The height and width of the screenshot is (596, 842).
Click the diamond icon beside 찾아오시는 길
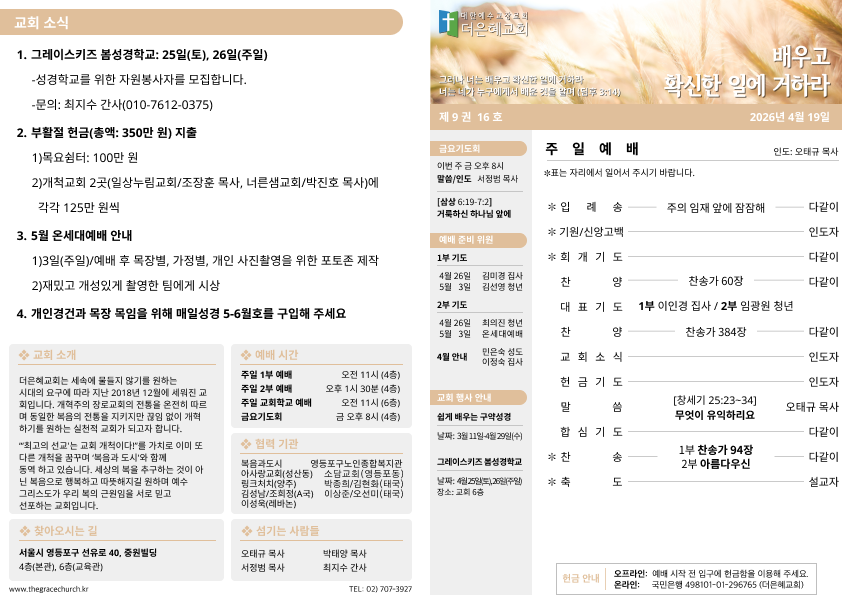25,531
